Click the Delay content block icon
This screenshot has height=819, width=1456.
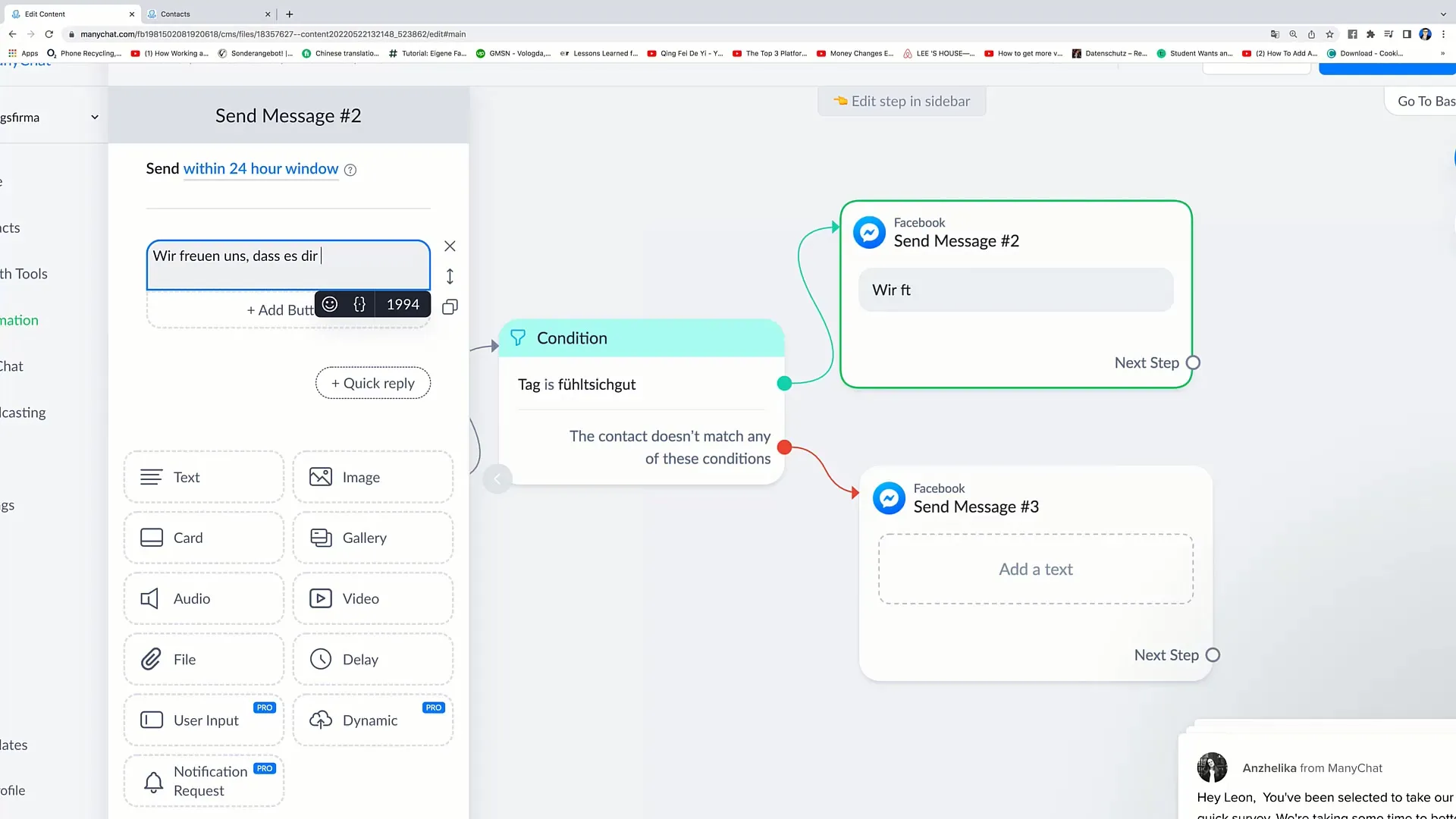point(320,660)
